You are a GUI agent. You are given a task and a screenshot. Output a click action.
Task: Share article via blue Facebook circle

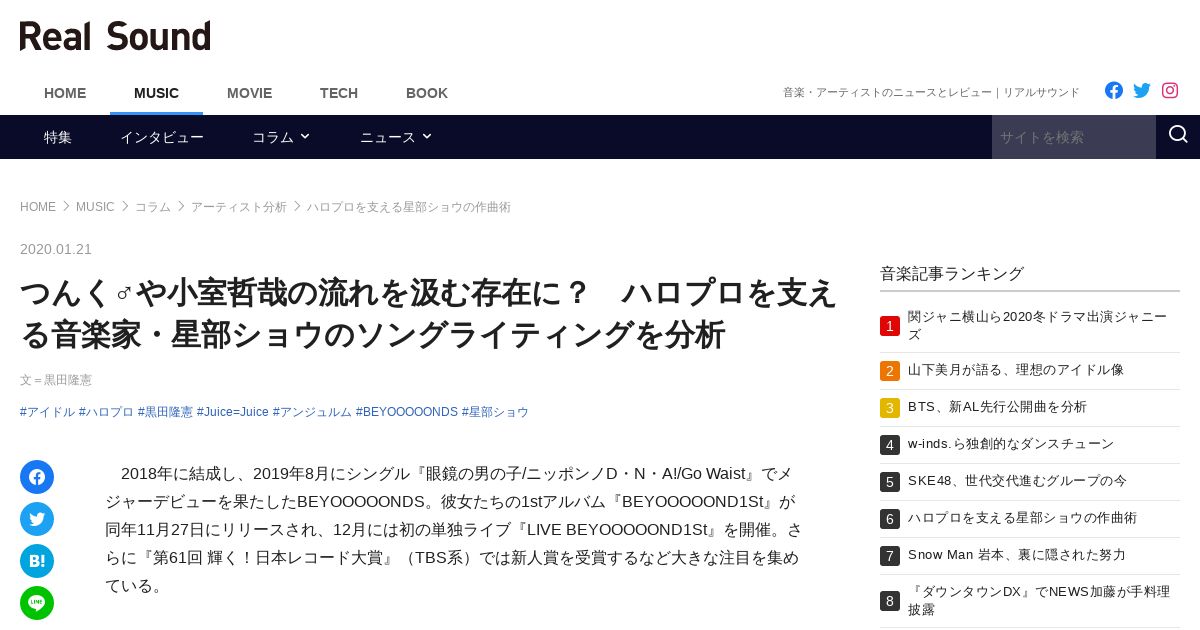click(37, 477)
